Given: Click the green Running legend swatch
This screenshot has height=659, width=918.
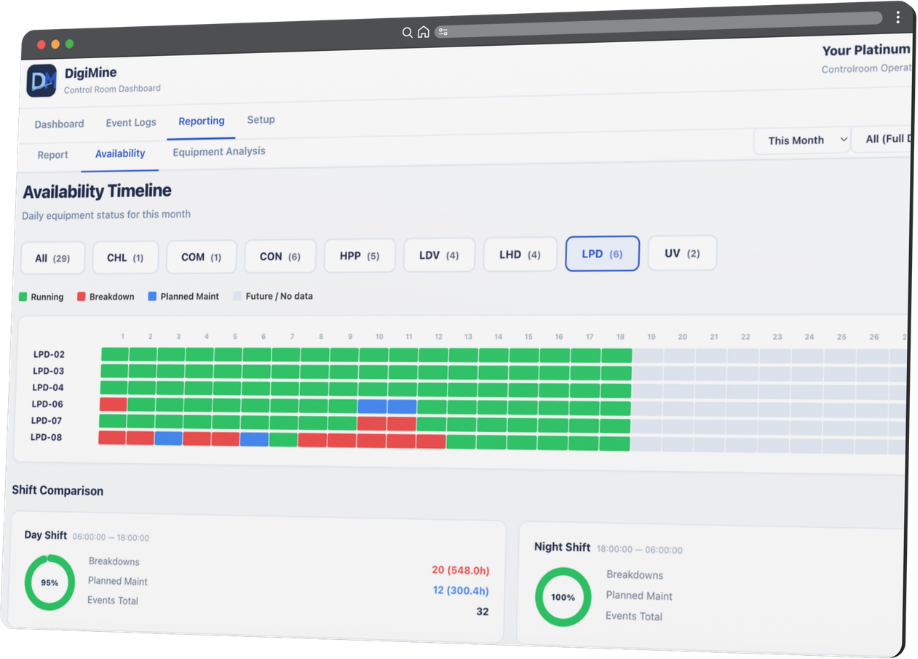Looking at the screenshot, I should pyautogui.click(x=24, y=297).
